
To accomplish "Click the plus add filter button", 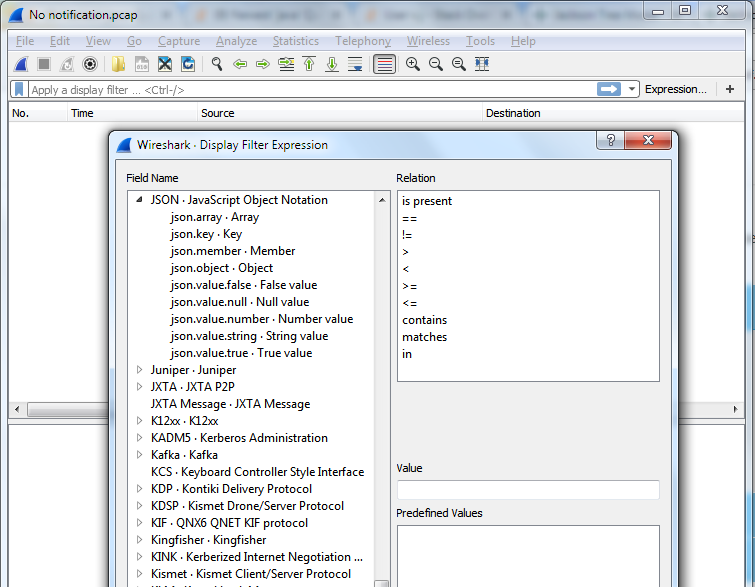I will pos(730,89).
